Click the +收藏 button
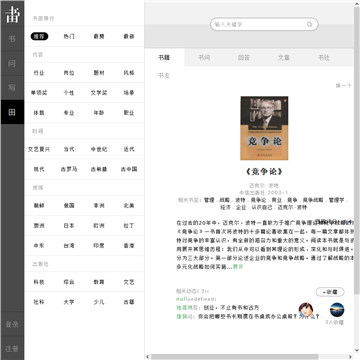 330,292
